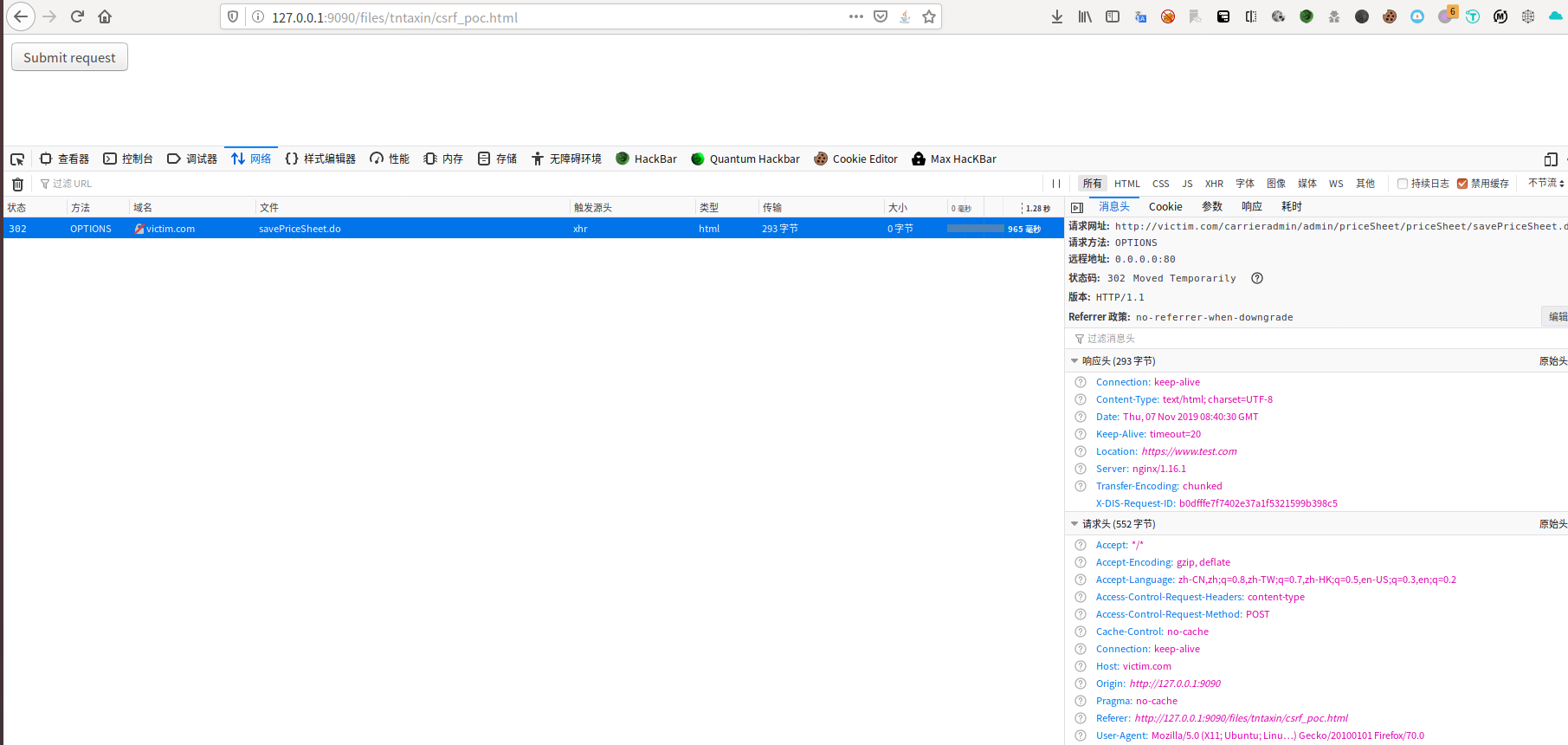Viewport: 1568px width, 745px height.
Task: Open the 响应 response tab
Action: point(1252,207)
